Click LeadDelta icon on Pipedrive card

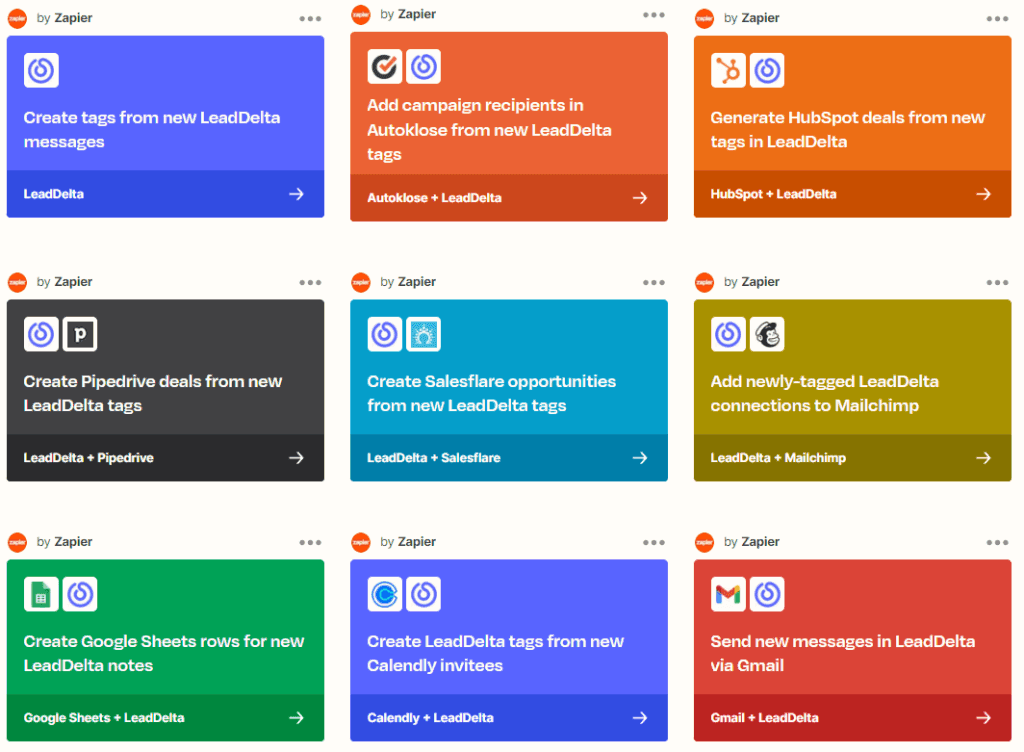click(x=41, y=334)
